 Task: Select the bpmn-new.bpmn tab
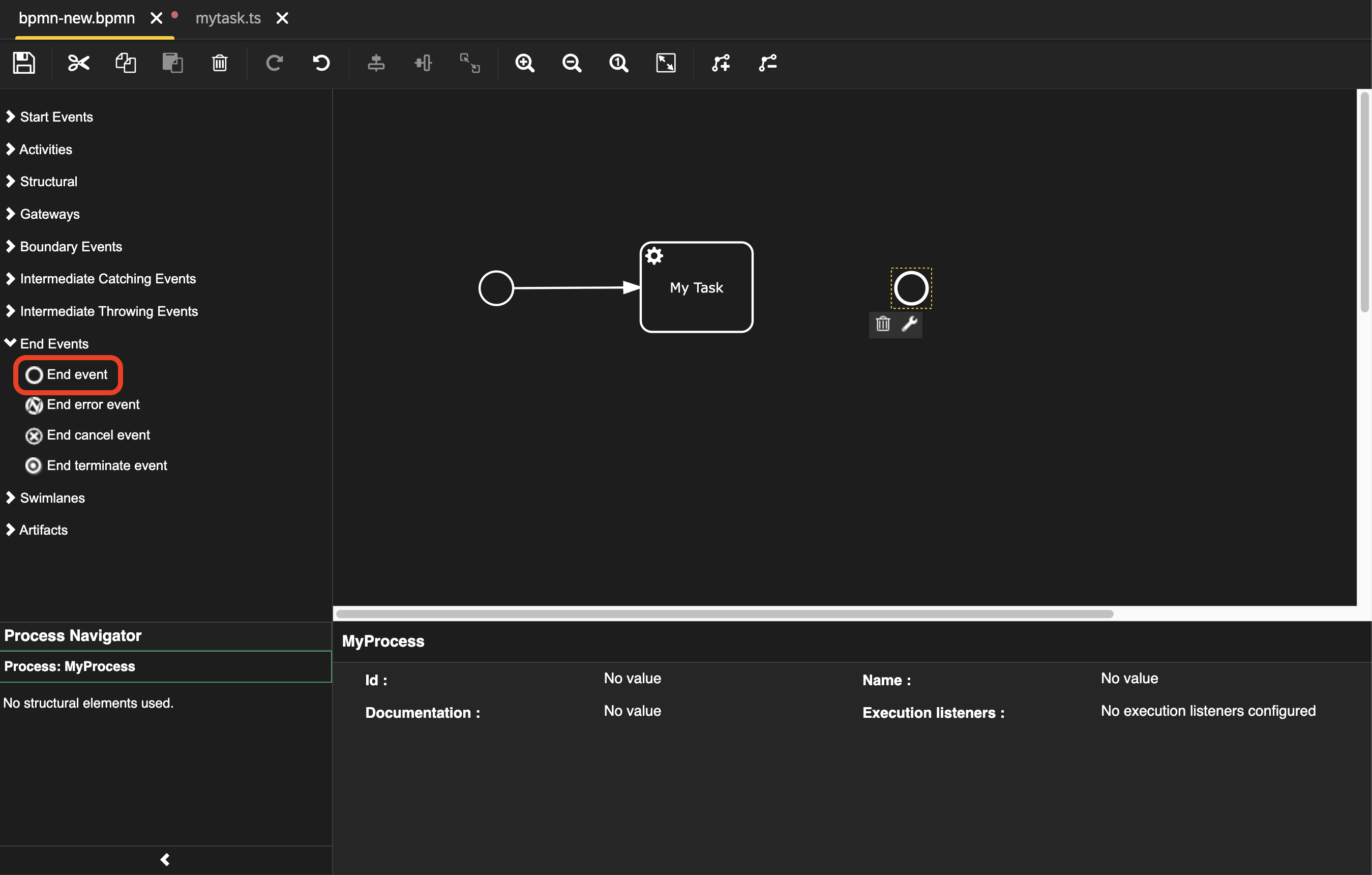click(77, 18)
